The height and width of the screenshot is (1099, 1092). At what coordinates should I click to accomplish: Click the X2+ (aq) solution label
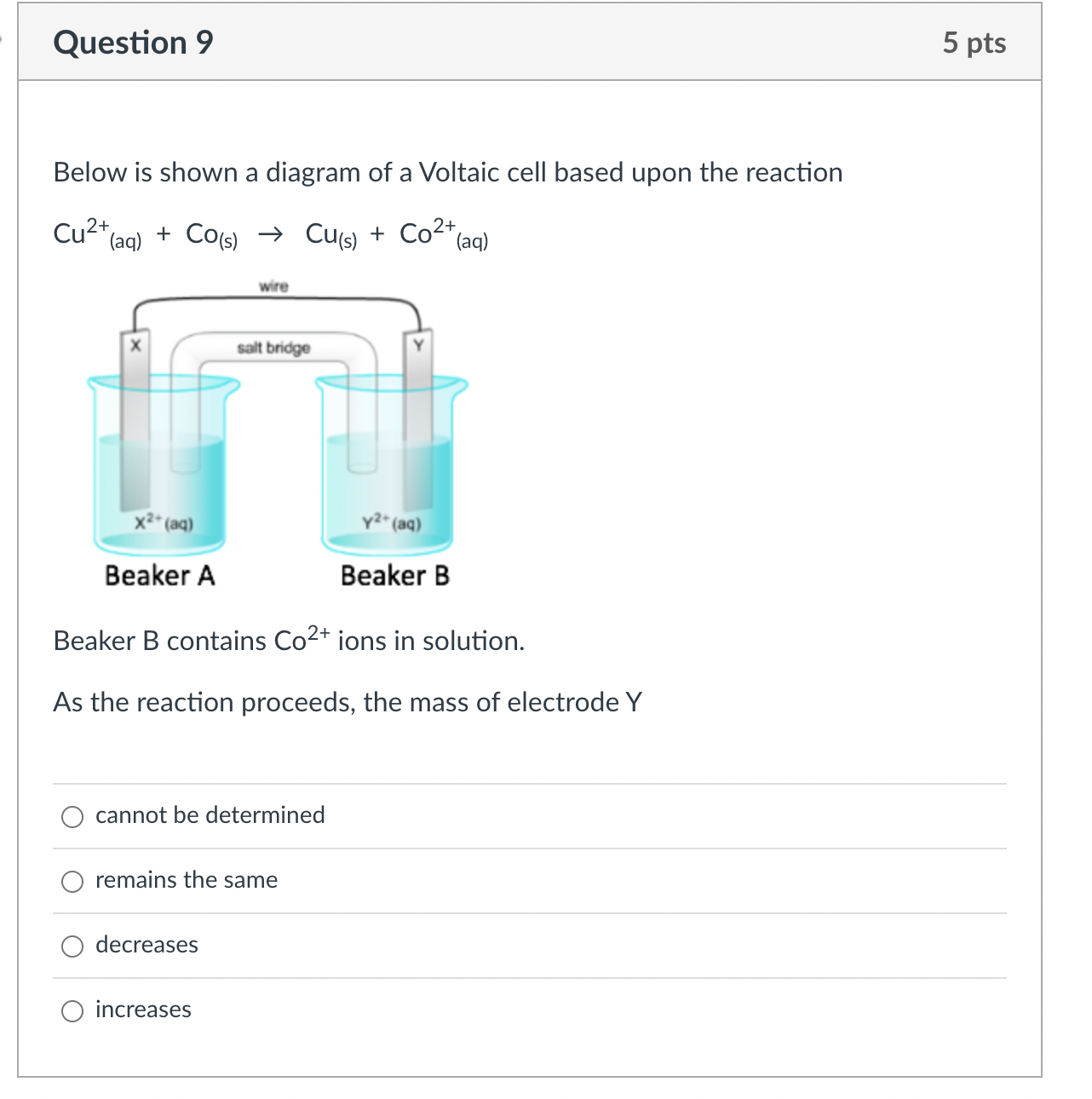(164, 522)
